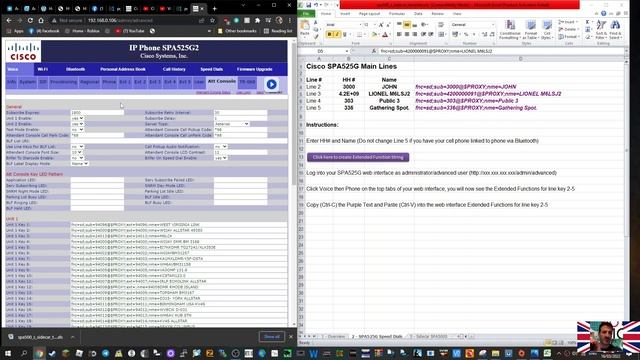The image size is (640, 360).
Task: Open Use Line Keys For BLF List dropdown
Action: point(78,146)
